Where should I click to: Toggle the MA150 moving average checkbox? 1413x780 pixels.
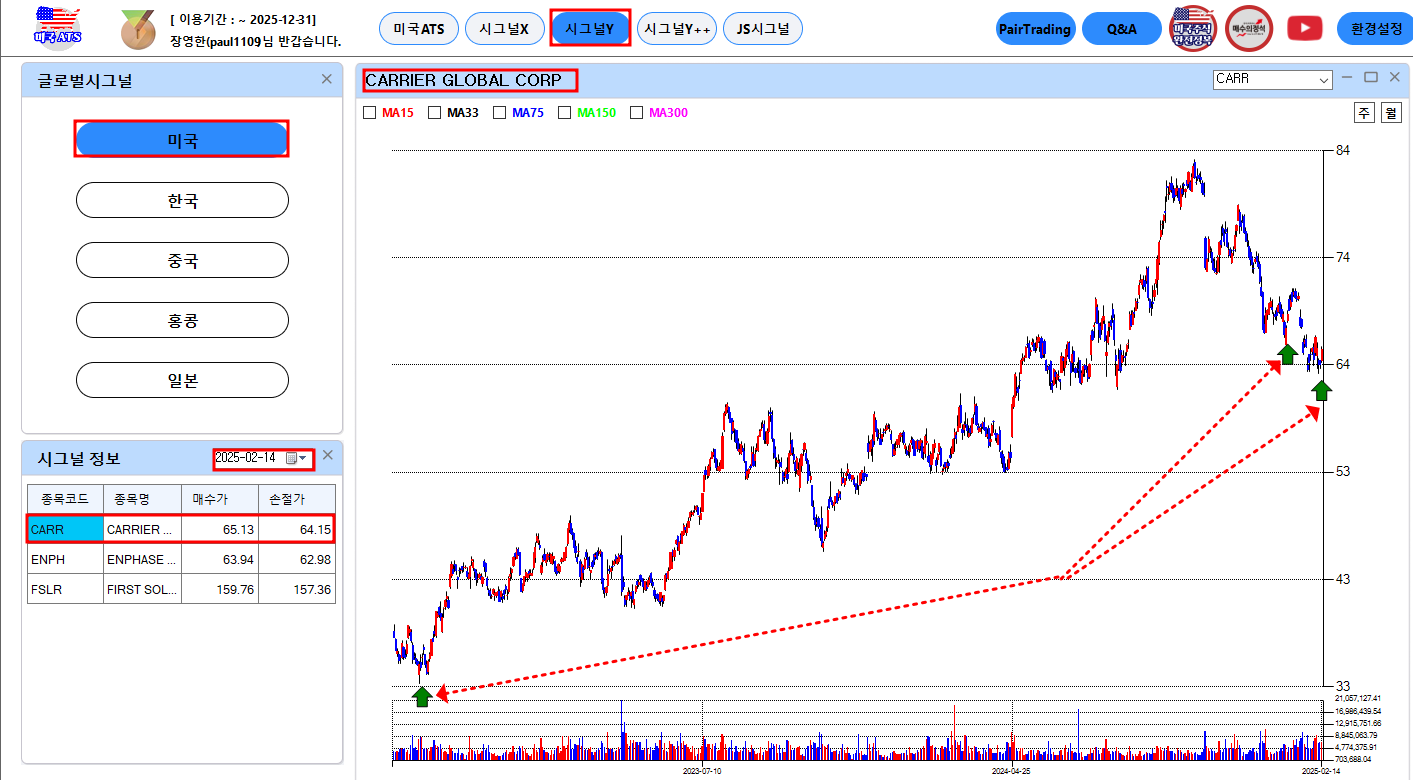(564, 113)
